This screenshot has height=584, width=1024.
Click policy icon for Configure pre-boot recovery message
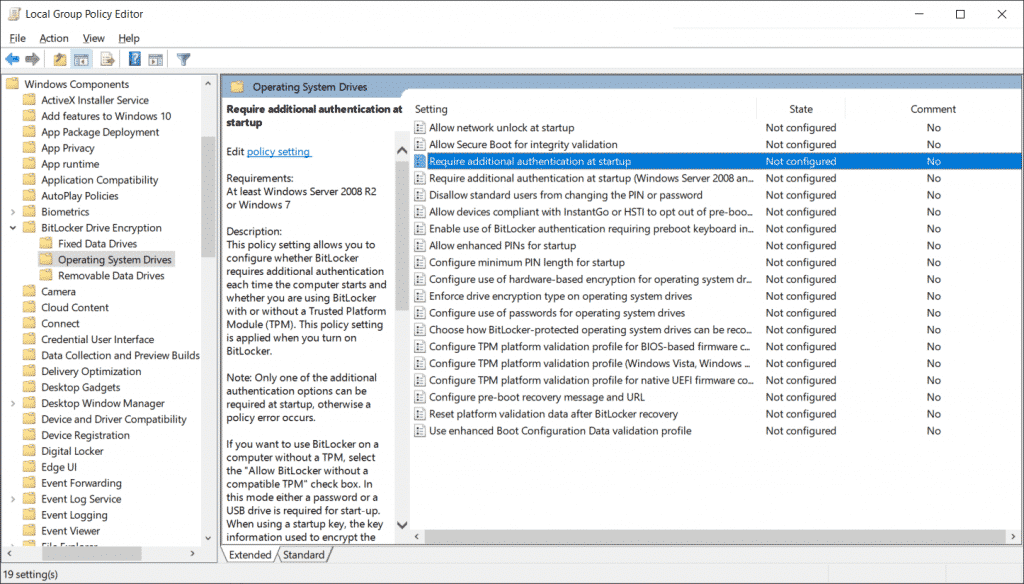click(420, 397)
